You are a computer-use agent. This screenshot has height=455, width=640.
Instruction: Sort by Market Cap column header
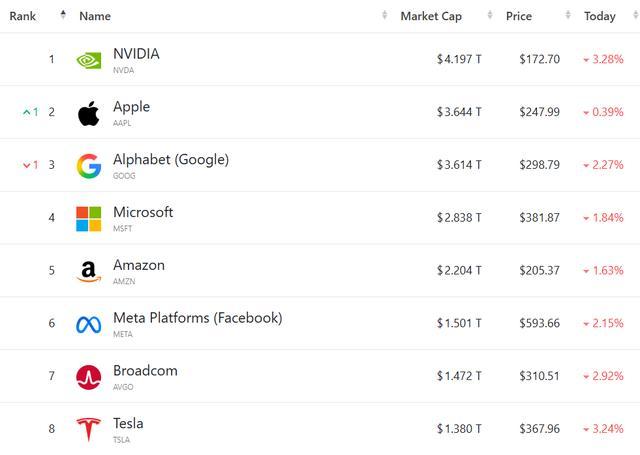click(432, 16)
